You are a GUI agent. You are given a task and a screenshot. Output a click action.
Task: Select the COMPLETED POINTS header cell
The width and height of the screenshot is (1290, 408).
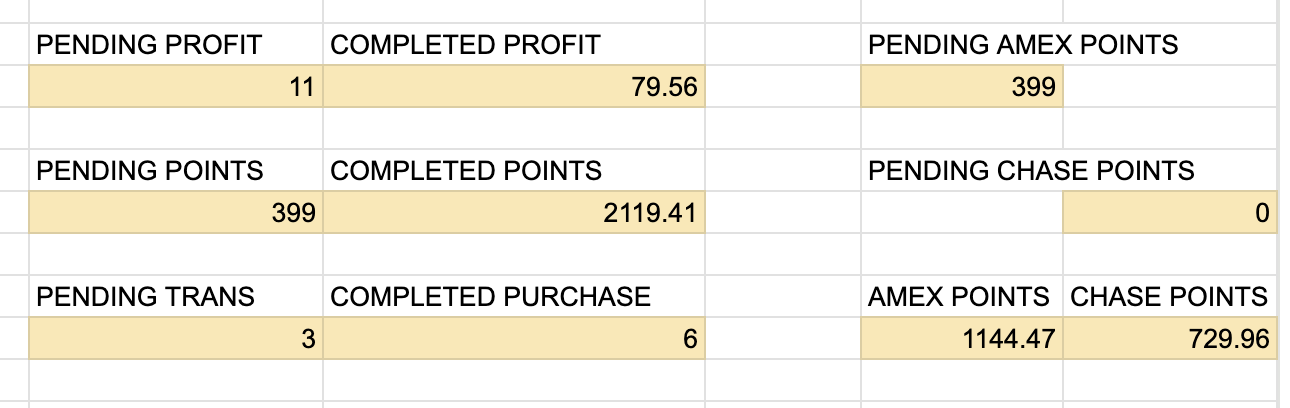pos(466,171)
